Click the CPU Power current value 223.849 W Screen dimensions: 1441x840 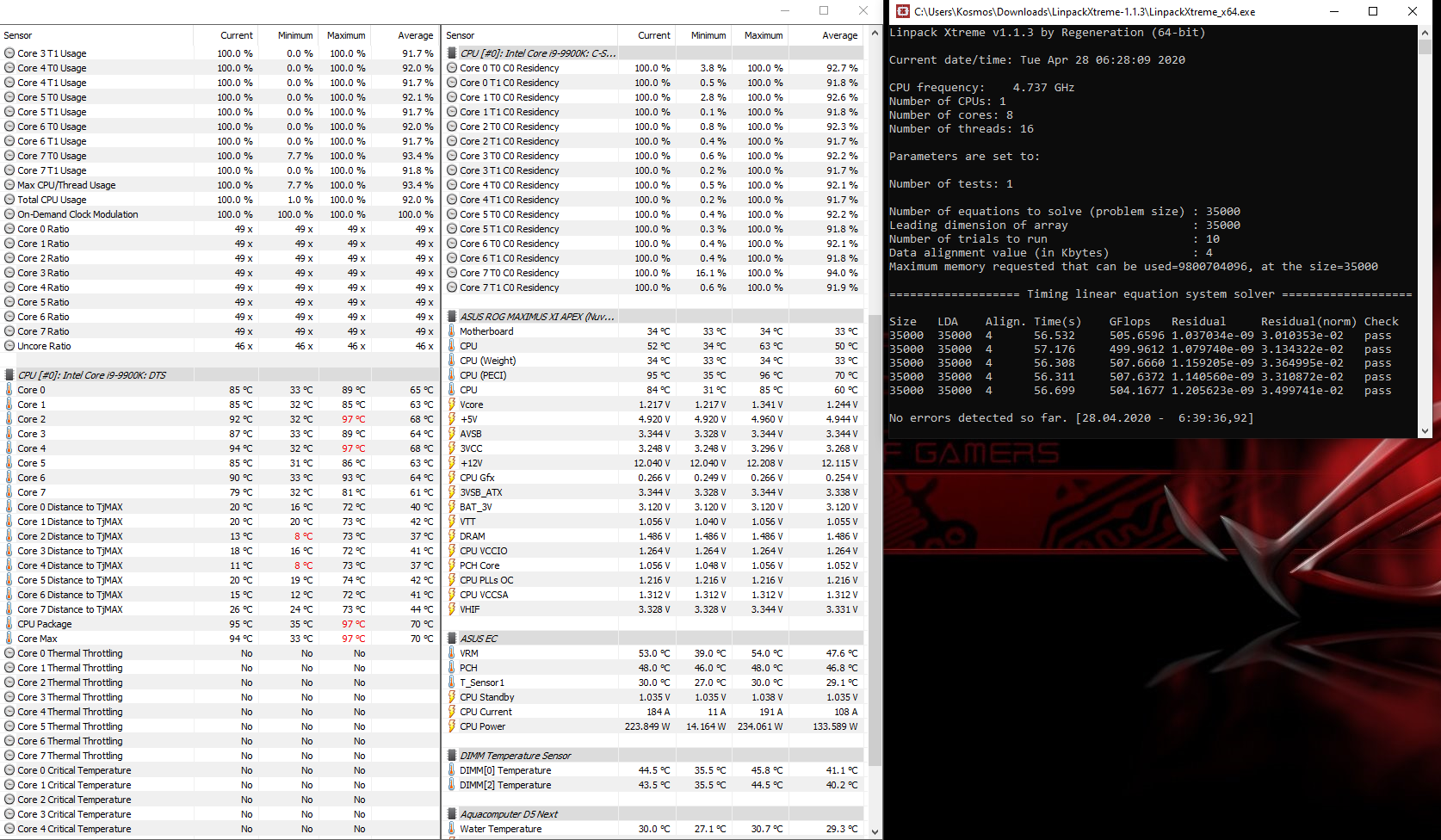point(647,726)
